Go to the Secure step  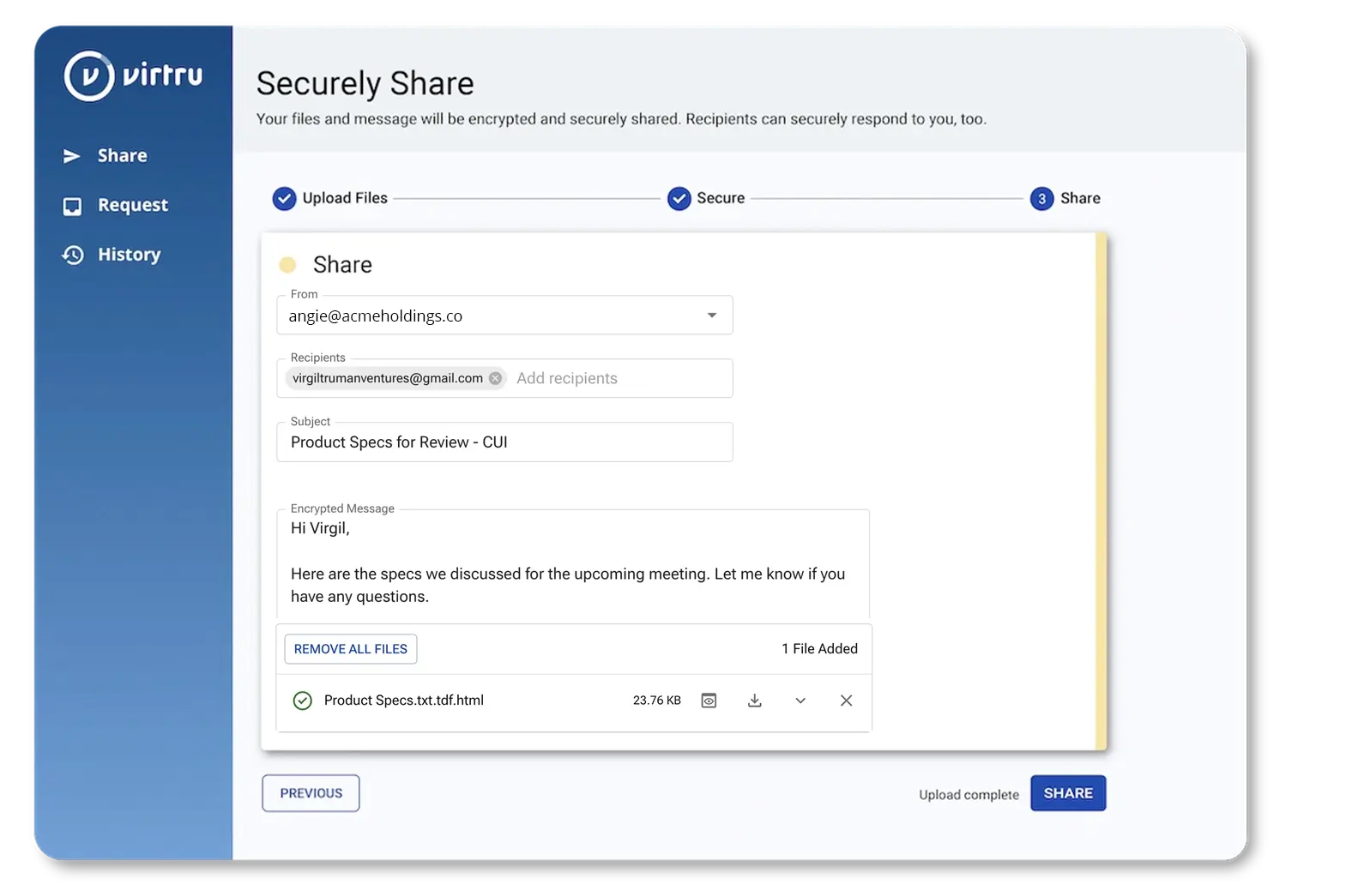(706, 198)
